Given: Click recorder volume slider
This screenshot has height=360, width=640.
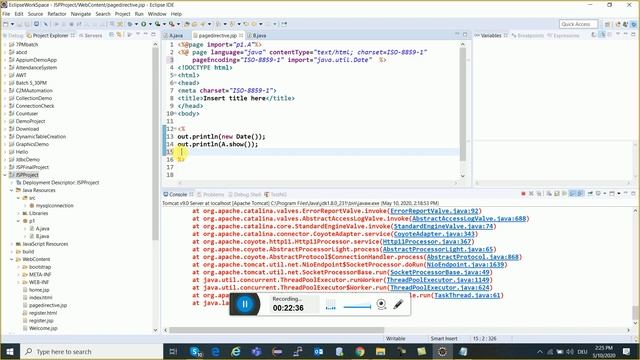Looking at the screenshot, I should [x=357, y=307].
